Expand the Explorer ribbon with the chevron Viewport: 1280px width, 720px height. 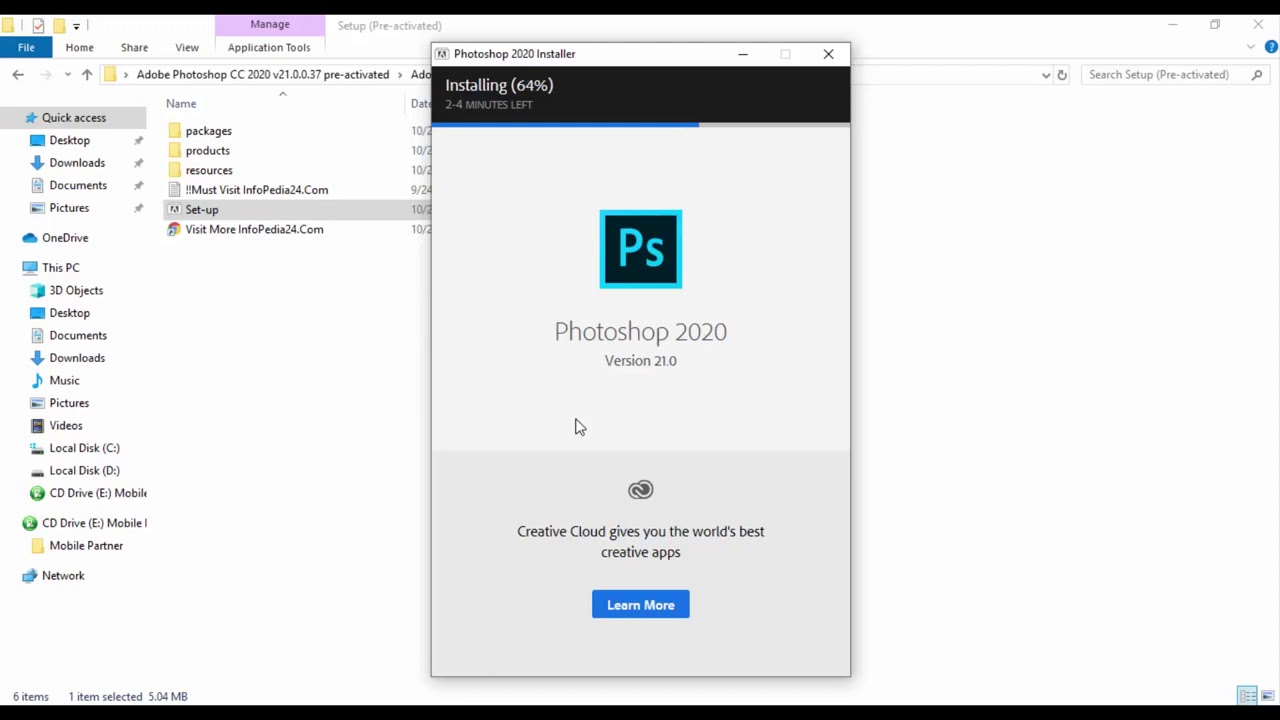point(1251,47)
